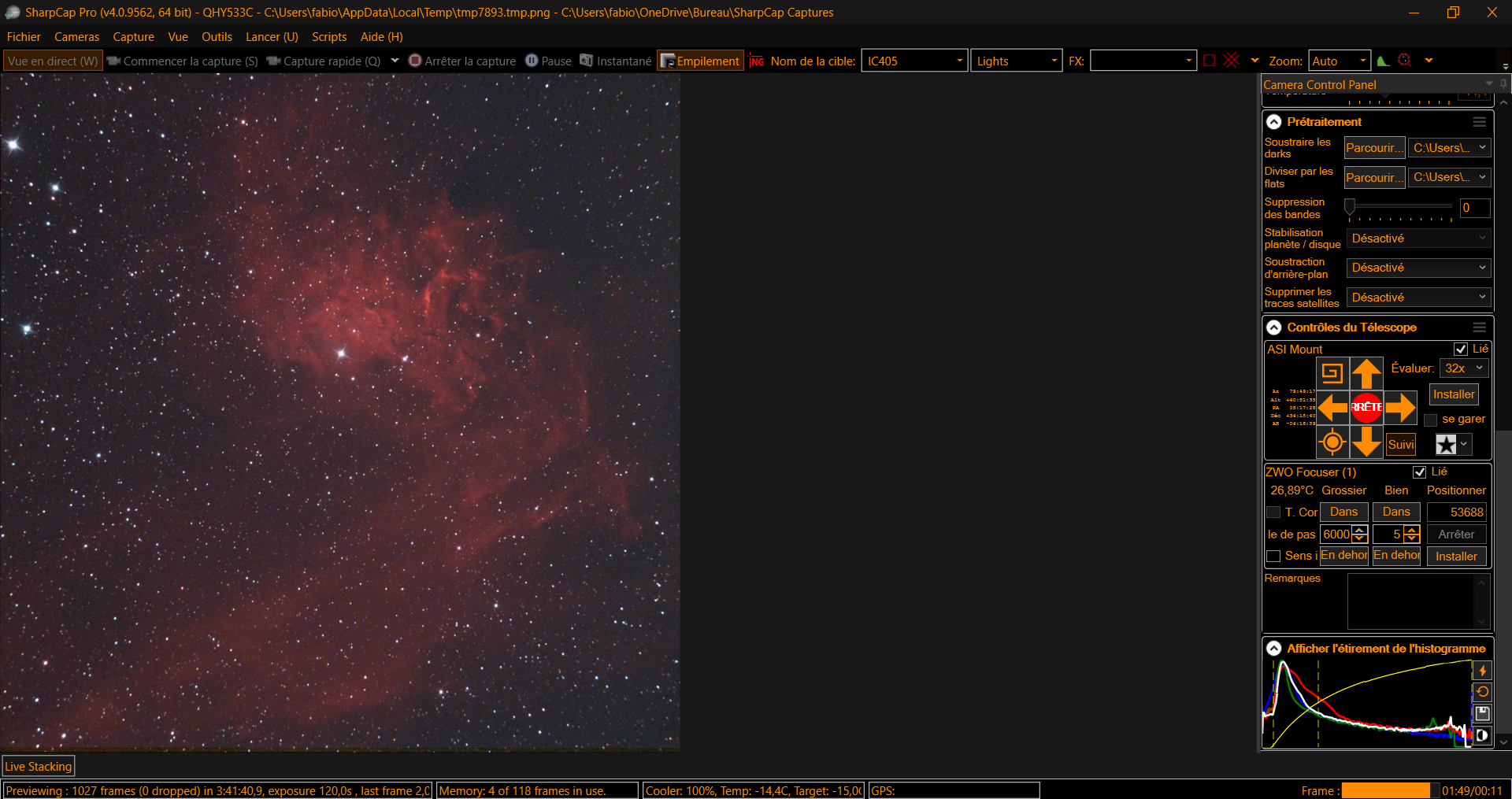
Task: Click Commencer la capture (S)
Action: pos(182,61)
